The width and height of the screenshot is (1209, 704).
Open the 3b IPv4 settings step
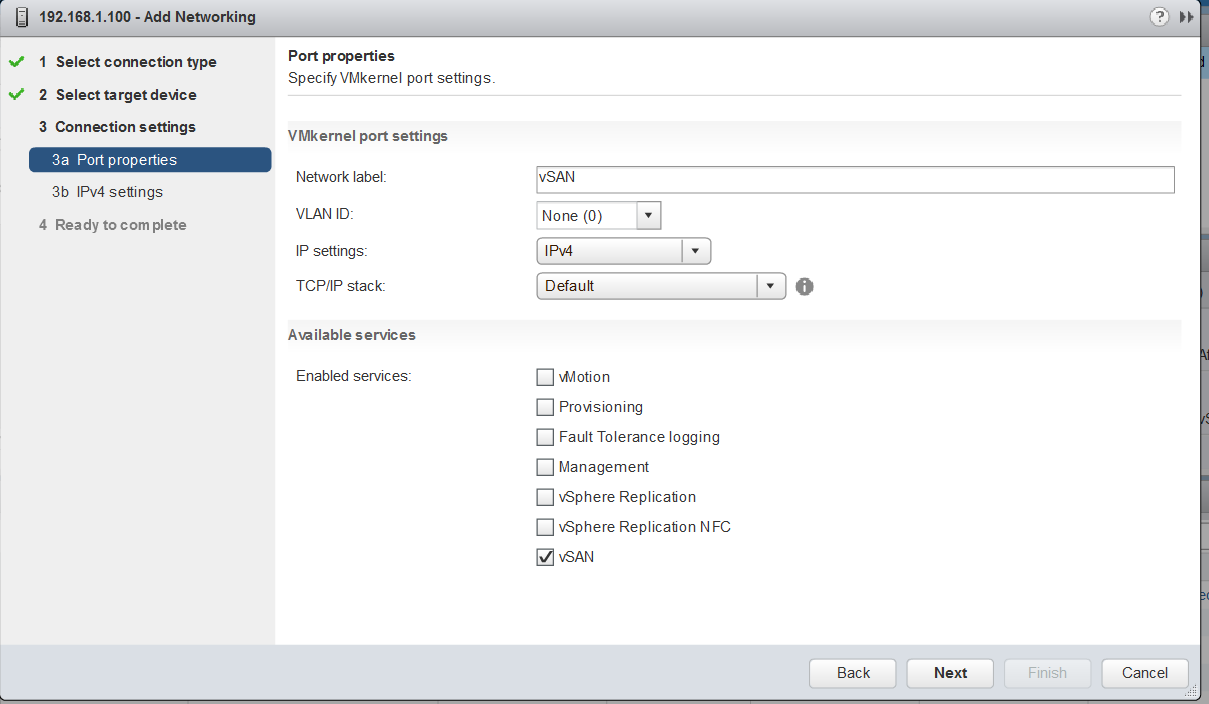click(107, 192)
